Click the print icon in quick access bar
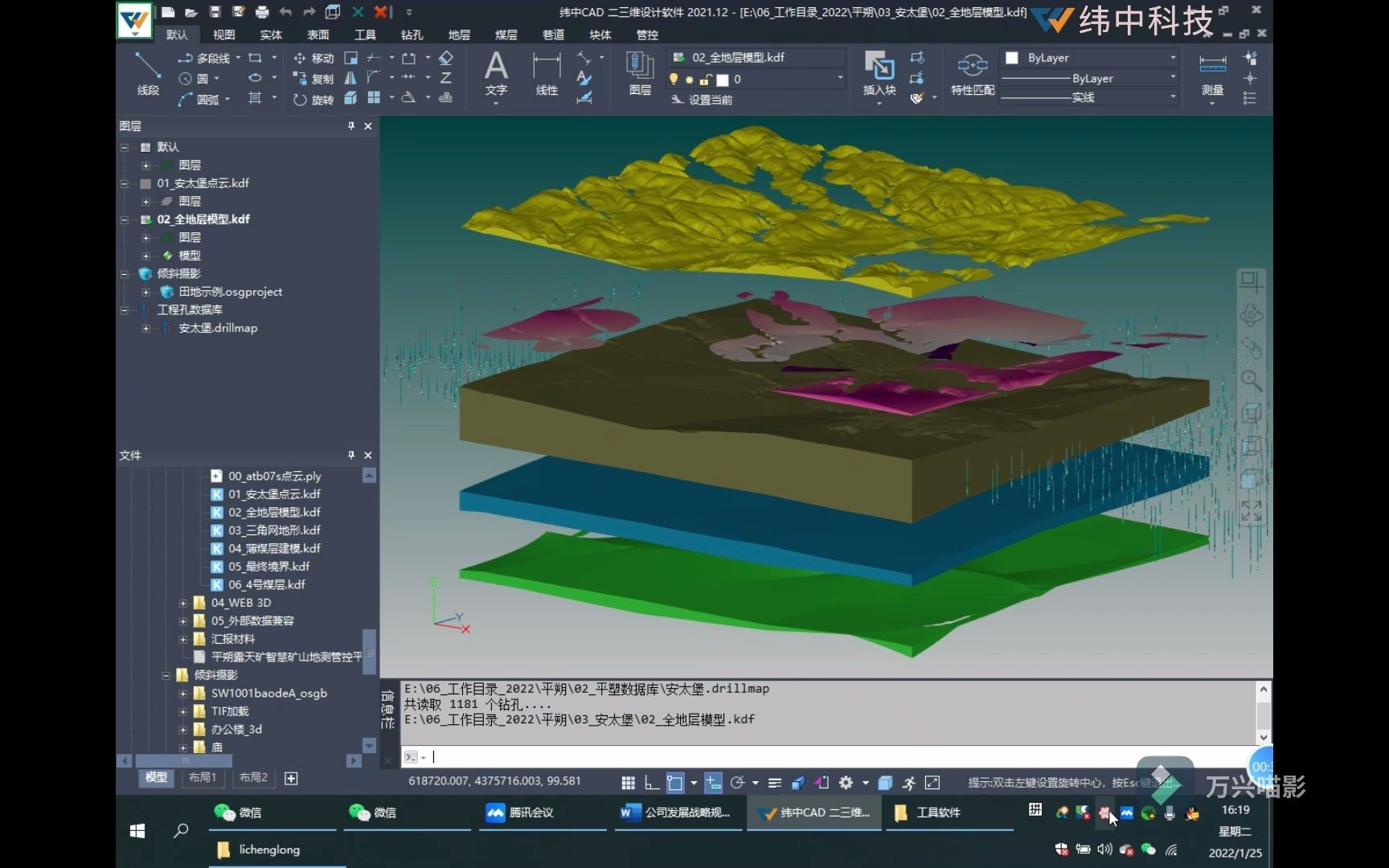The width and height of the screenshot is (1389, 868). 262,12
